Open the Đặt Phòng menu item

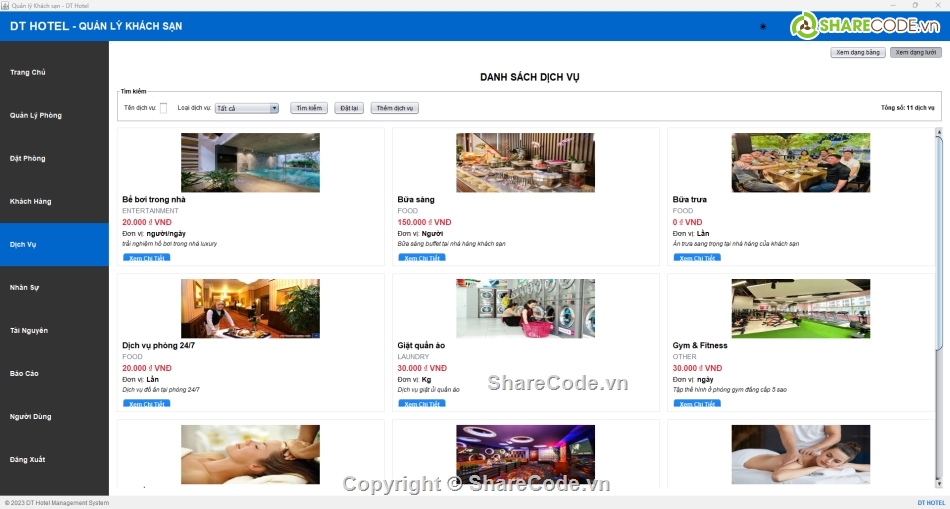(x=54, y=158)
